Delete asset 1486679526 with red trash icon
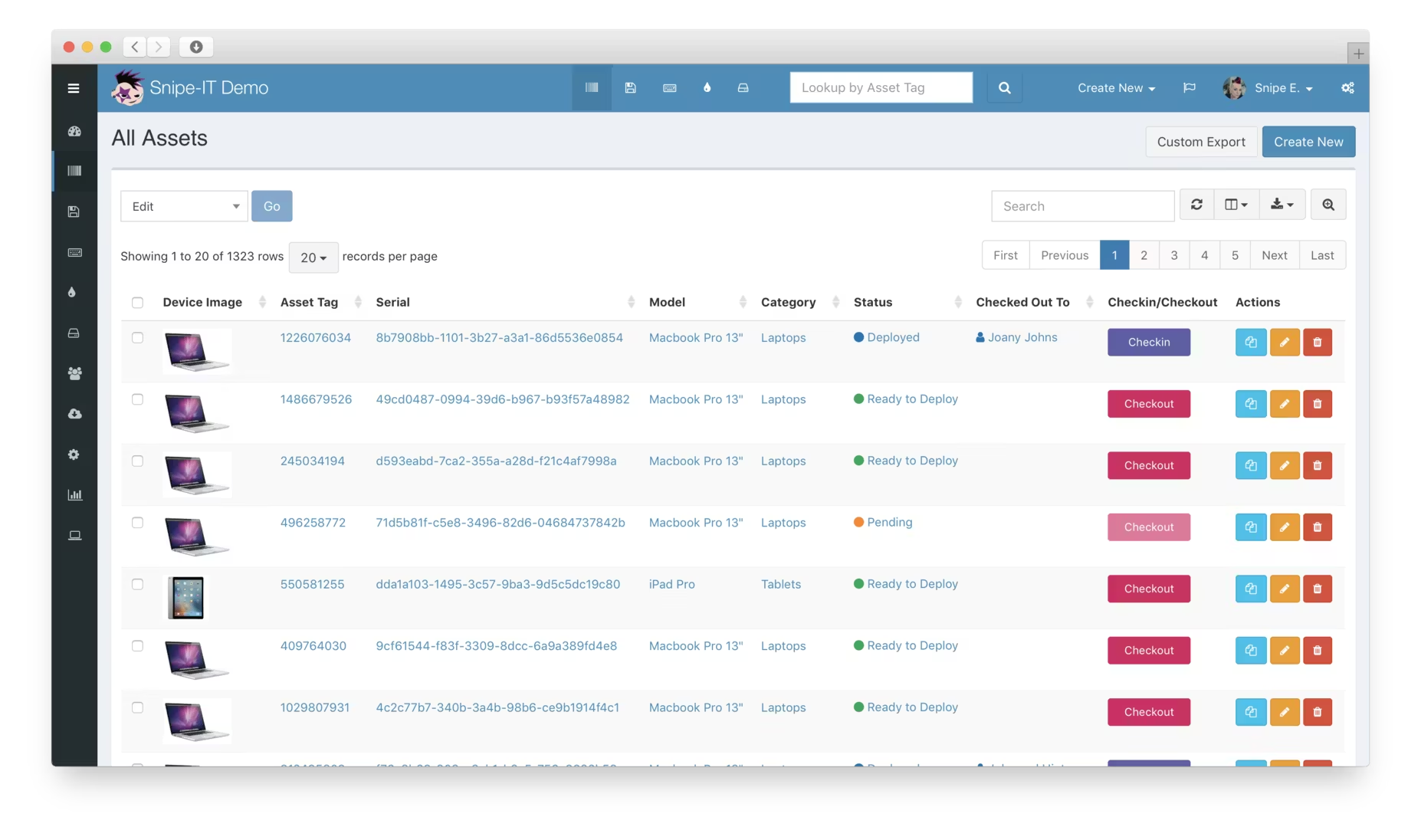The image size is (1421, 840). (1317, 404)
